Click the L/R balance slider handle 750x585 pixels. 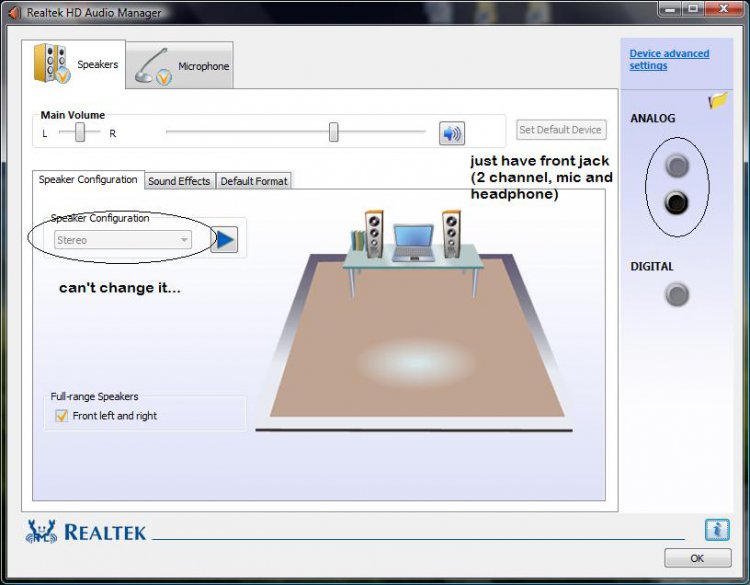(80, 132)
